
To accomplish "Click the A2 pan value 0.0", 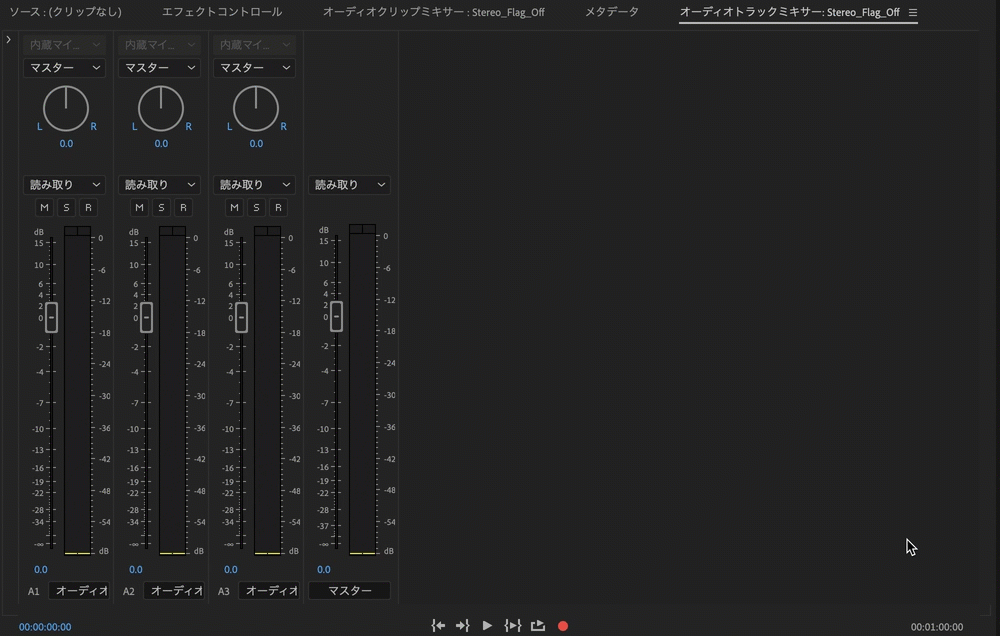I will pos(161,144).
